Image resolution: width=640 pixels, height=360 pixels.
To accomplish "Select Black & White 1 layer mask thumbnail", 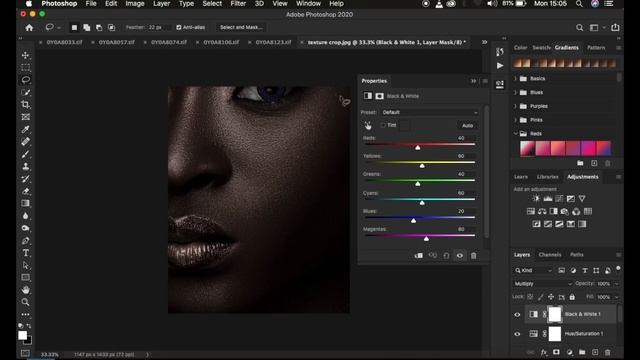I will [x=555, y=314].
